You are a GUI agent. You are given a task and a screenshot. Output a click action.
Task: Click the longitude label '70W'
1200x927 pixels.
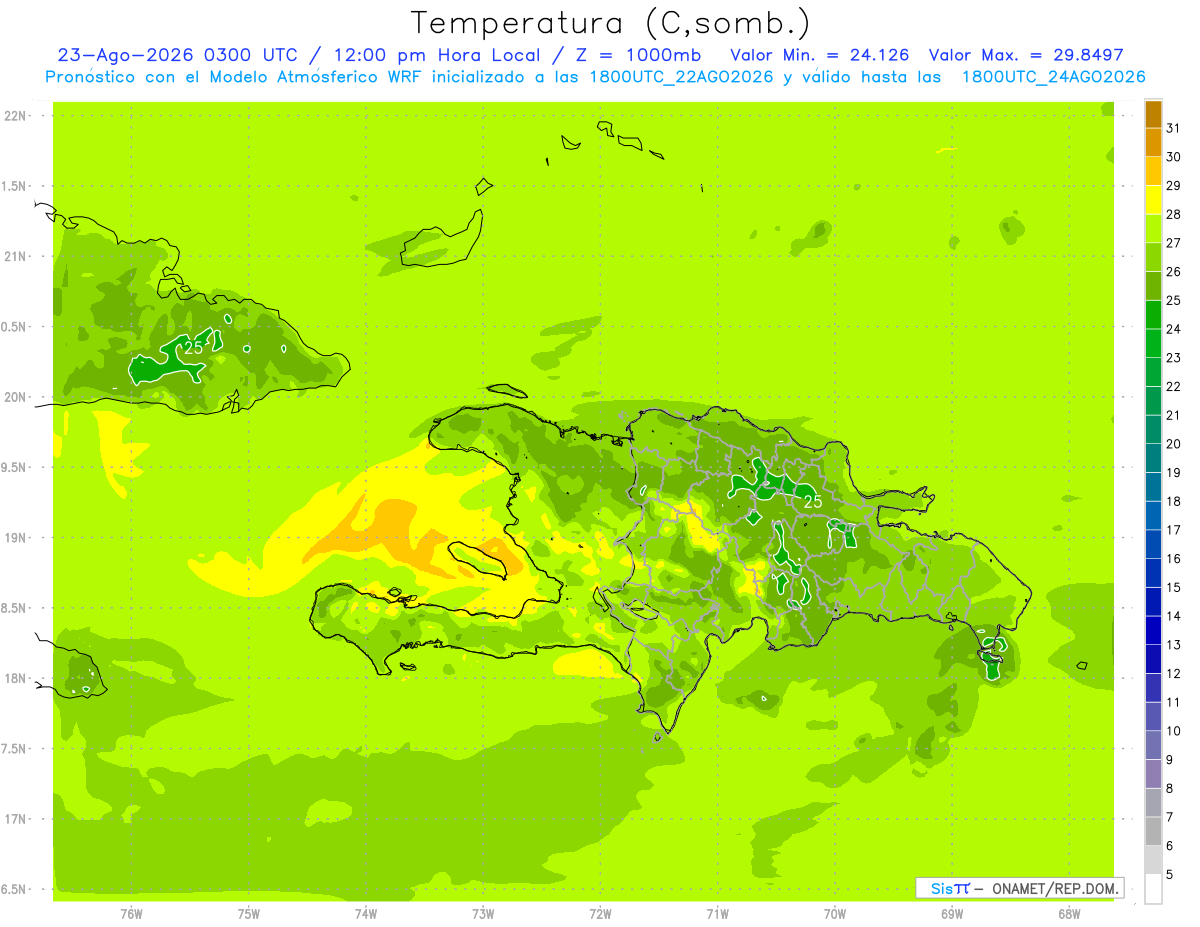(x=835, y=914)
